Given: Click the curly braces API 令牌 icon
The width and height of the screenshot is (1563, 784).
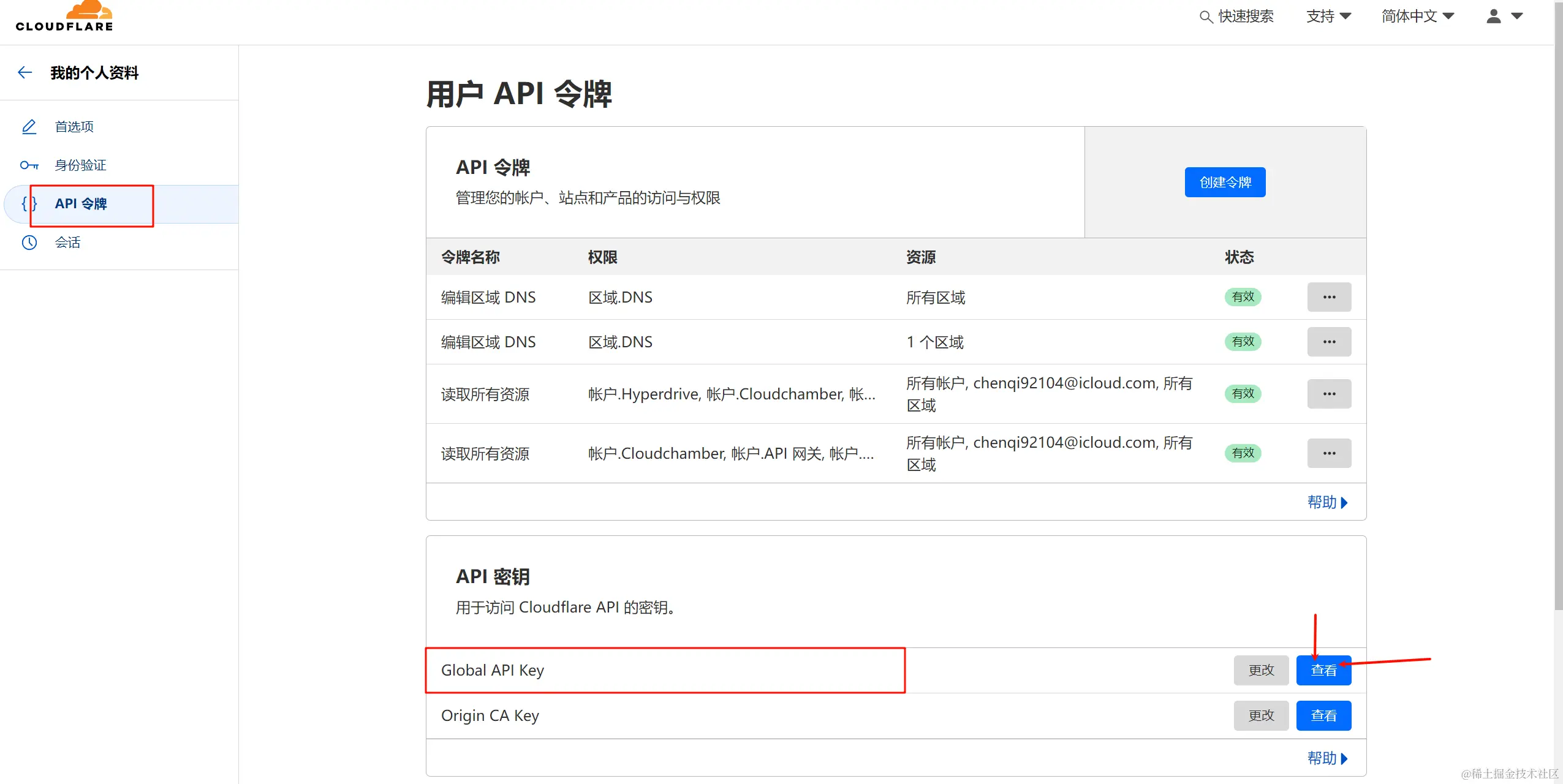Looking at the screenshot, I should coord(29,203).
